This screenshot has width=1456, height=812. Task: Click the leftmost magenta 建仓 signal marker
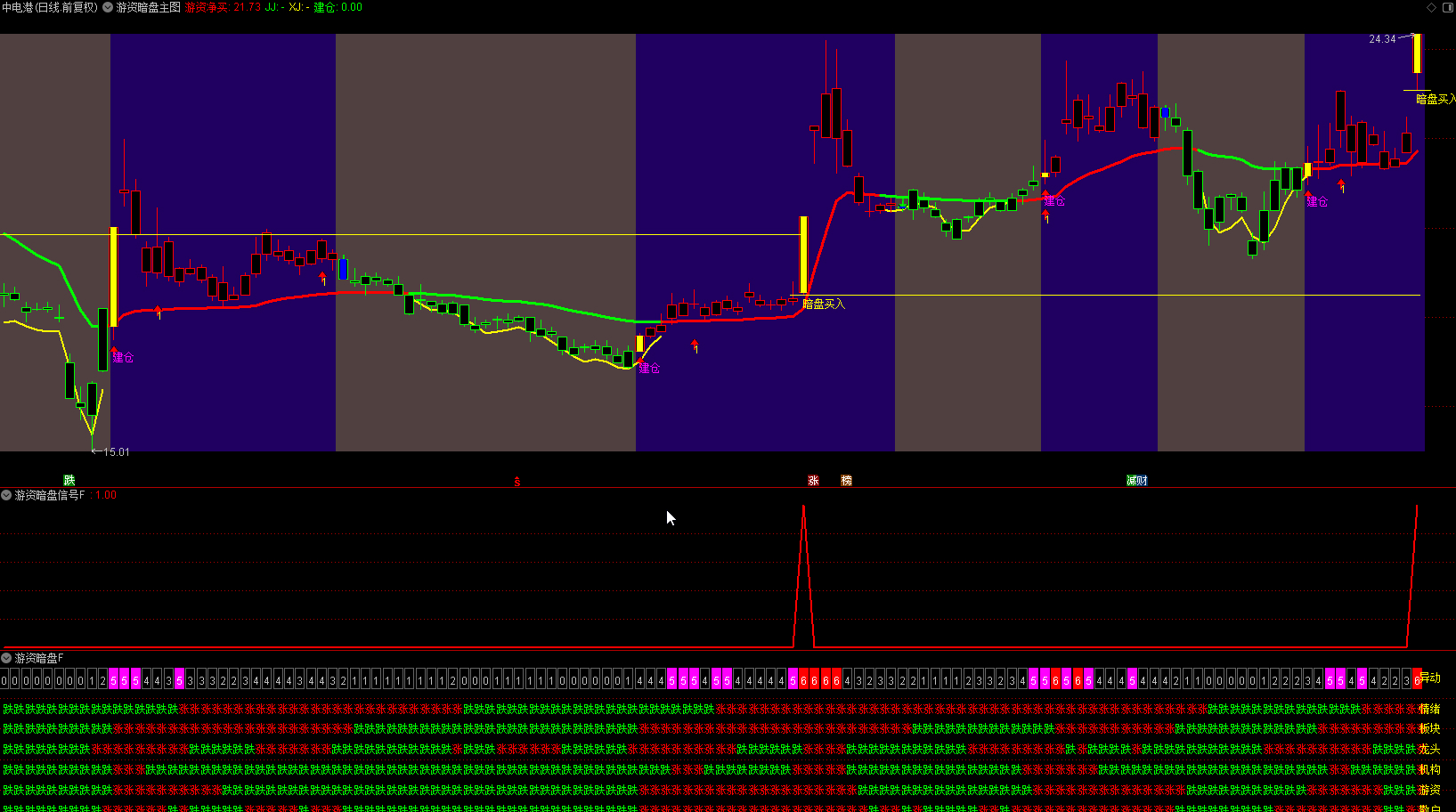[123, 358]
